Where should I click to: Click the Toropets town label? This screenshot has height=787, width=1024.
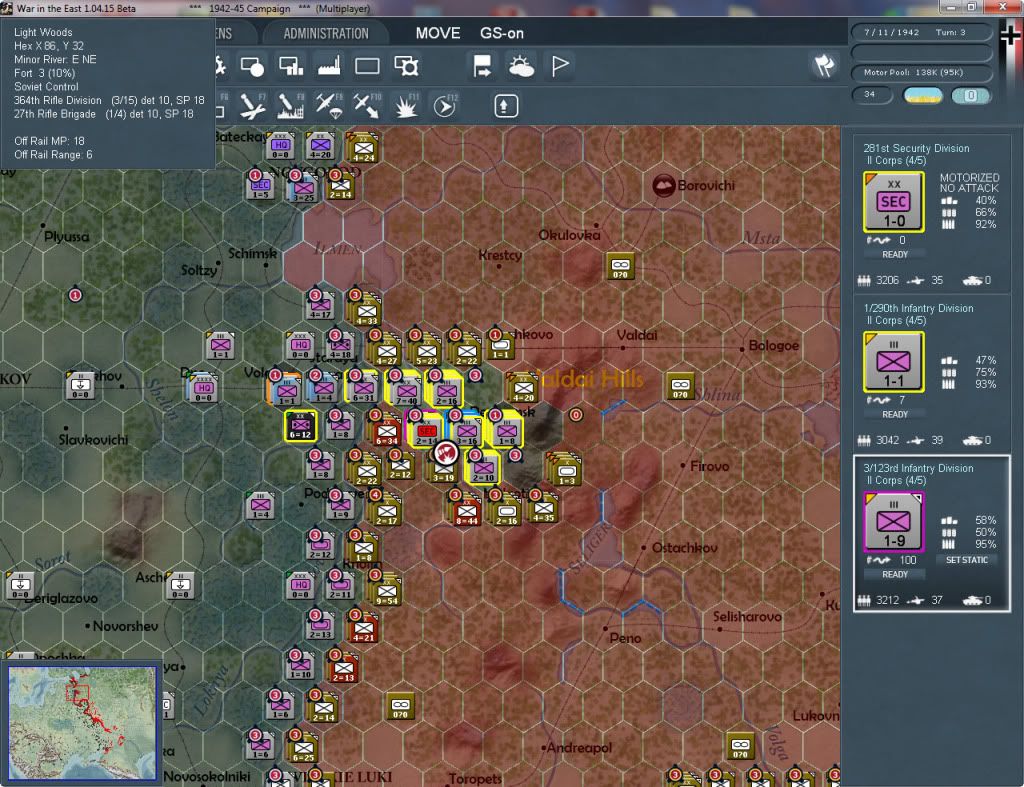(475, 778)
